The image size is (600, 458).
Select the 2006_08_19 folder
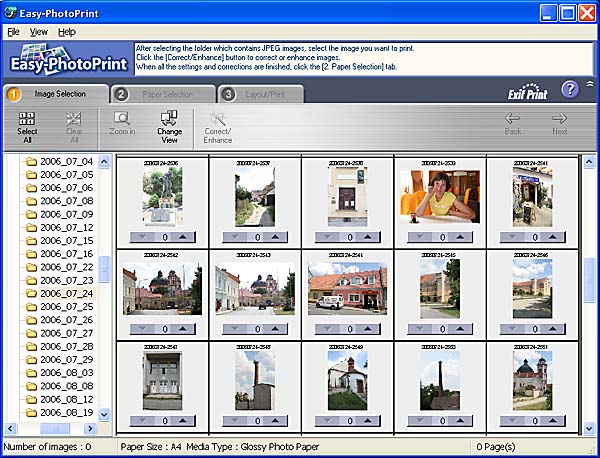click(x=66, y=412)
